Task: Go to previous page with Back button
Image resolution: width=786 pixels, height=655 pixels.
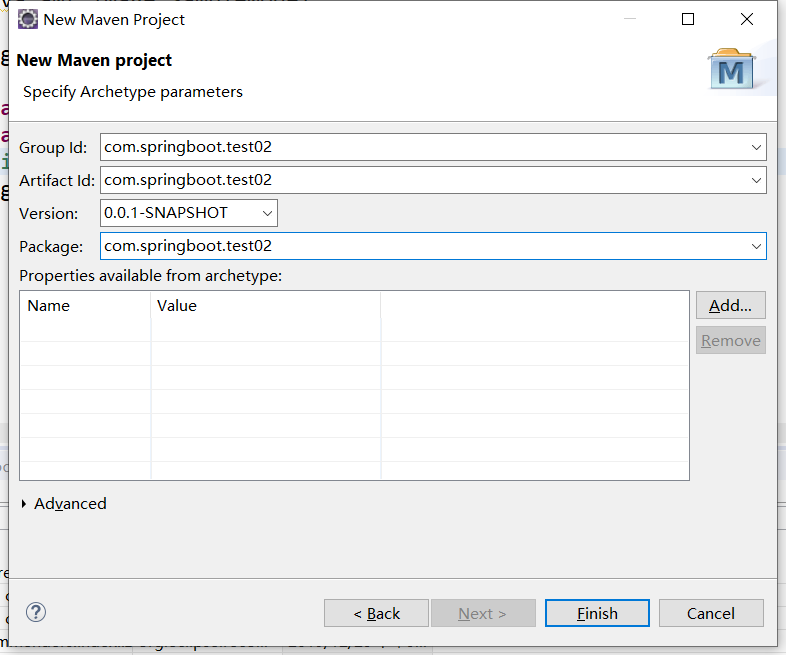Action: tap(376, 613)
